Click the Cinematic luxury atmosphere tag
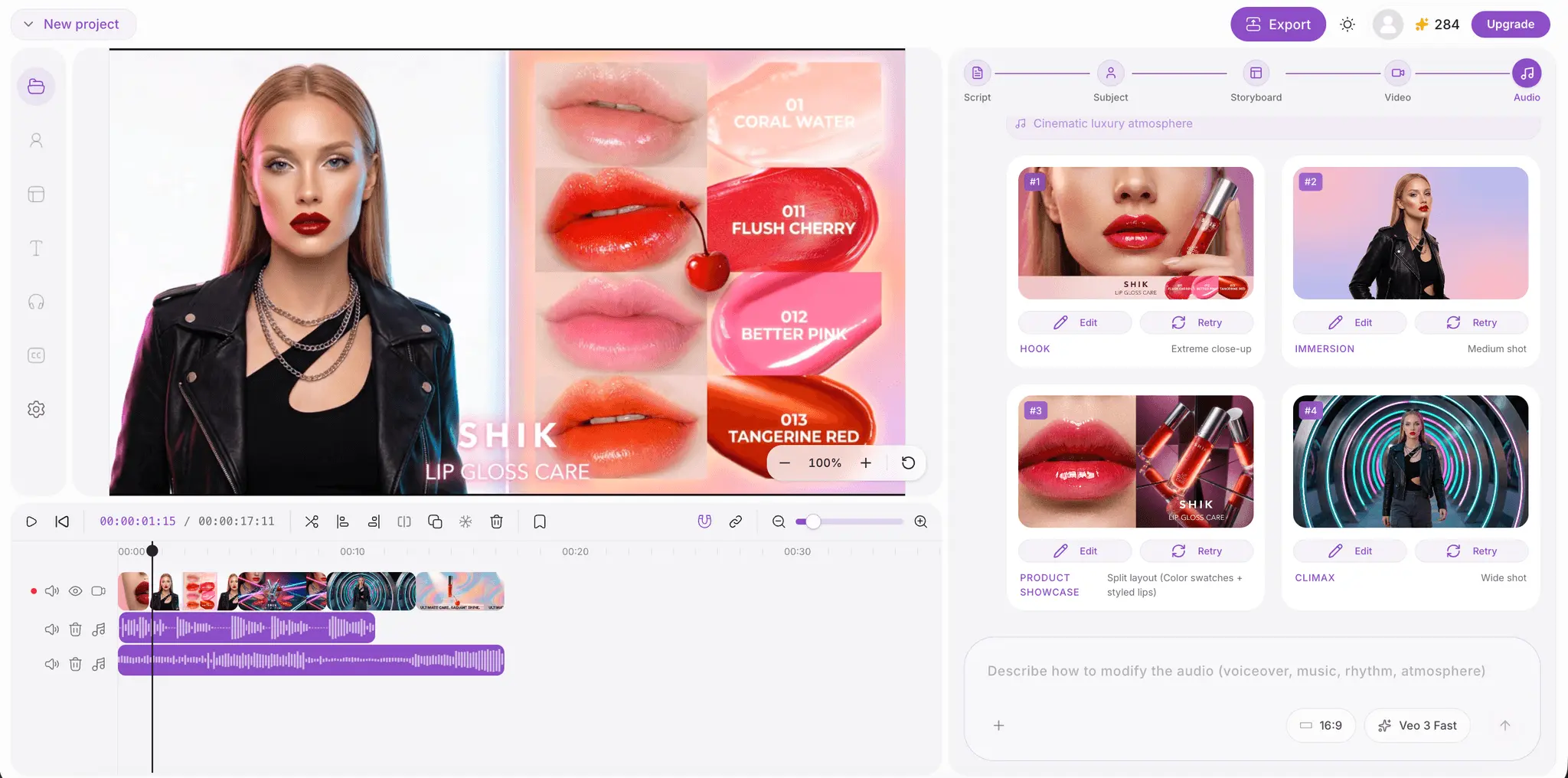The image size is (1568, 778). point(1272,124)
